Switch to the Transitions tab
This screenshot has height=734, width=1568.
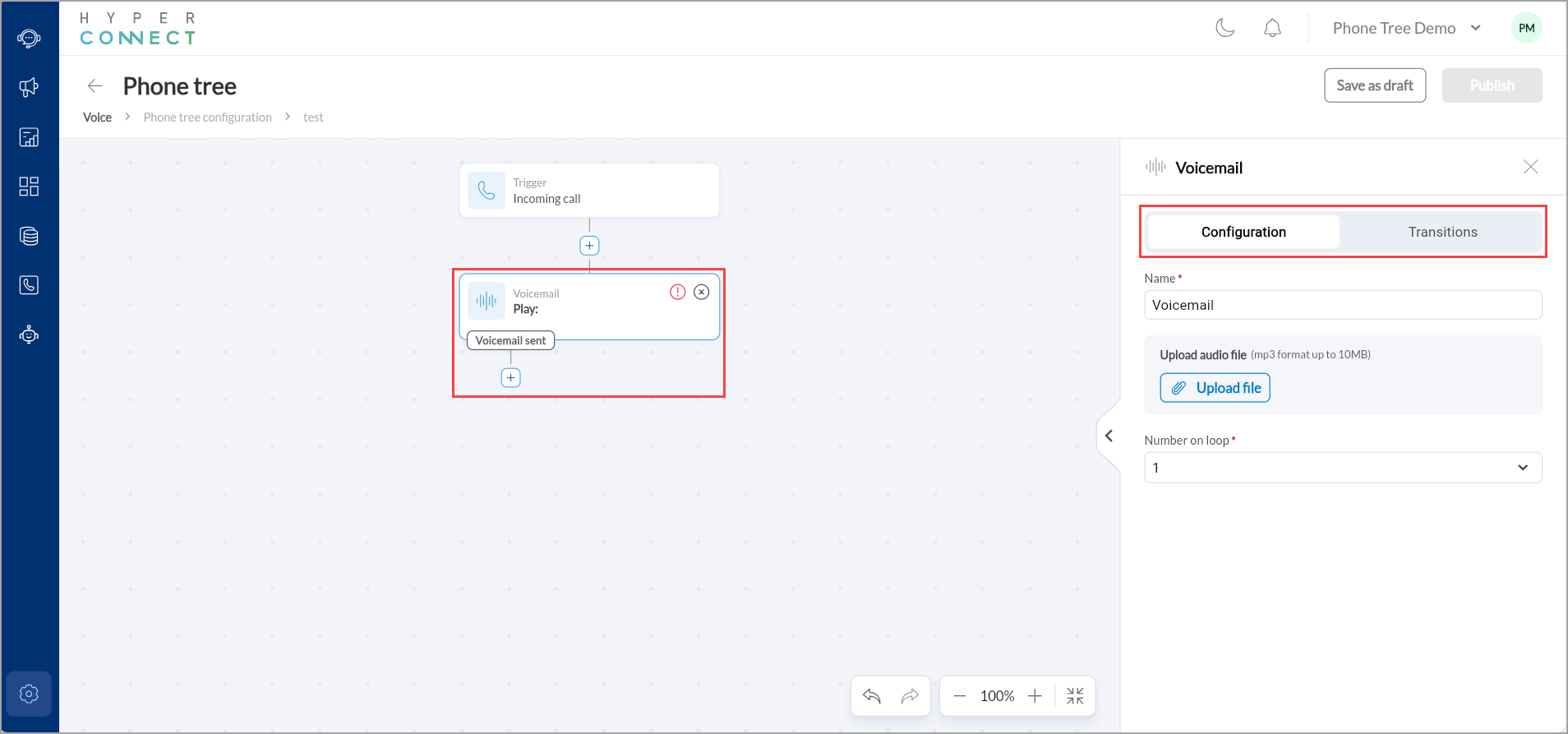pos(1442,232)
